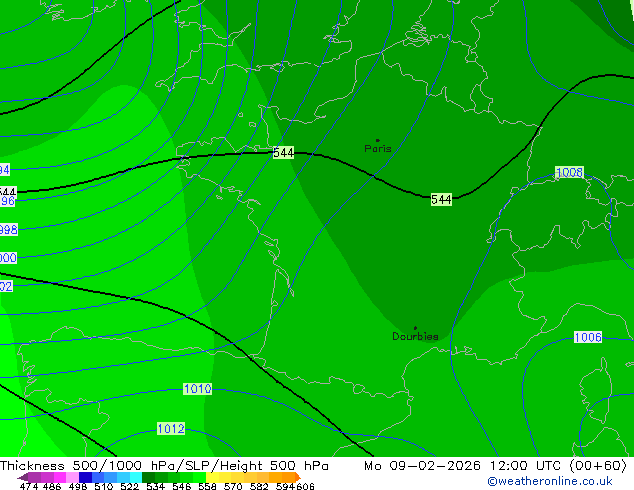Click the 544 label west of Paris

pos(283,153)
